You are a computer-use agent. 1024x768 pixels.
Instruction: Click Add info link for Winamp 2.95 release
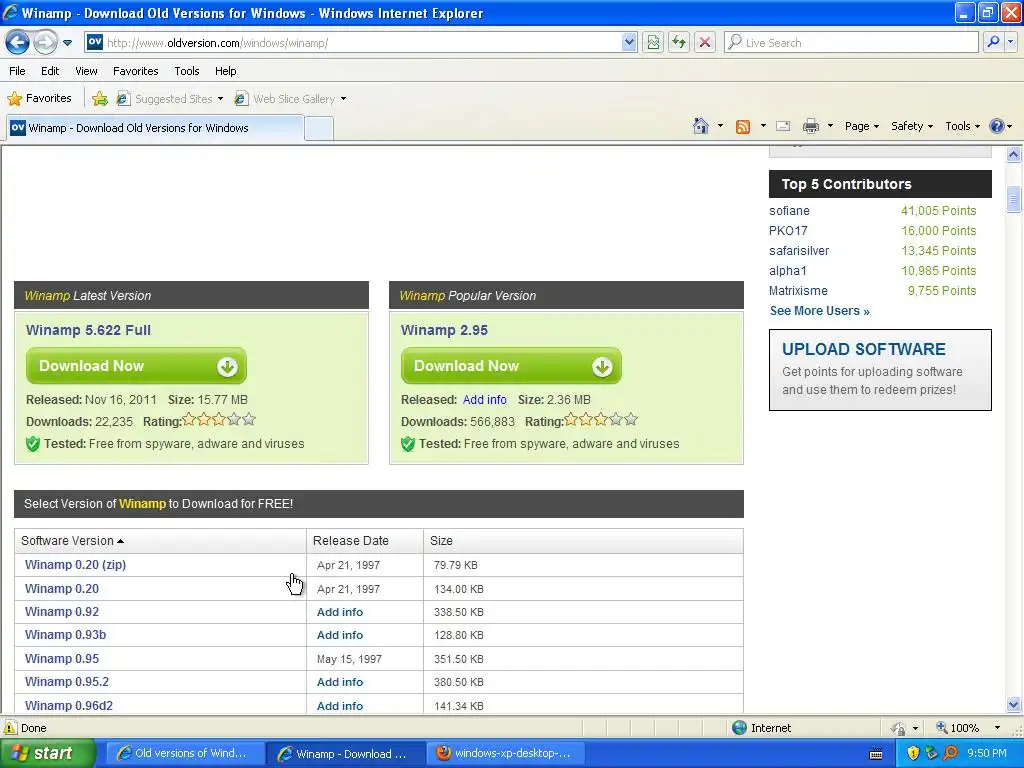click(485, 400)
